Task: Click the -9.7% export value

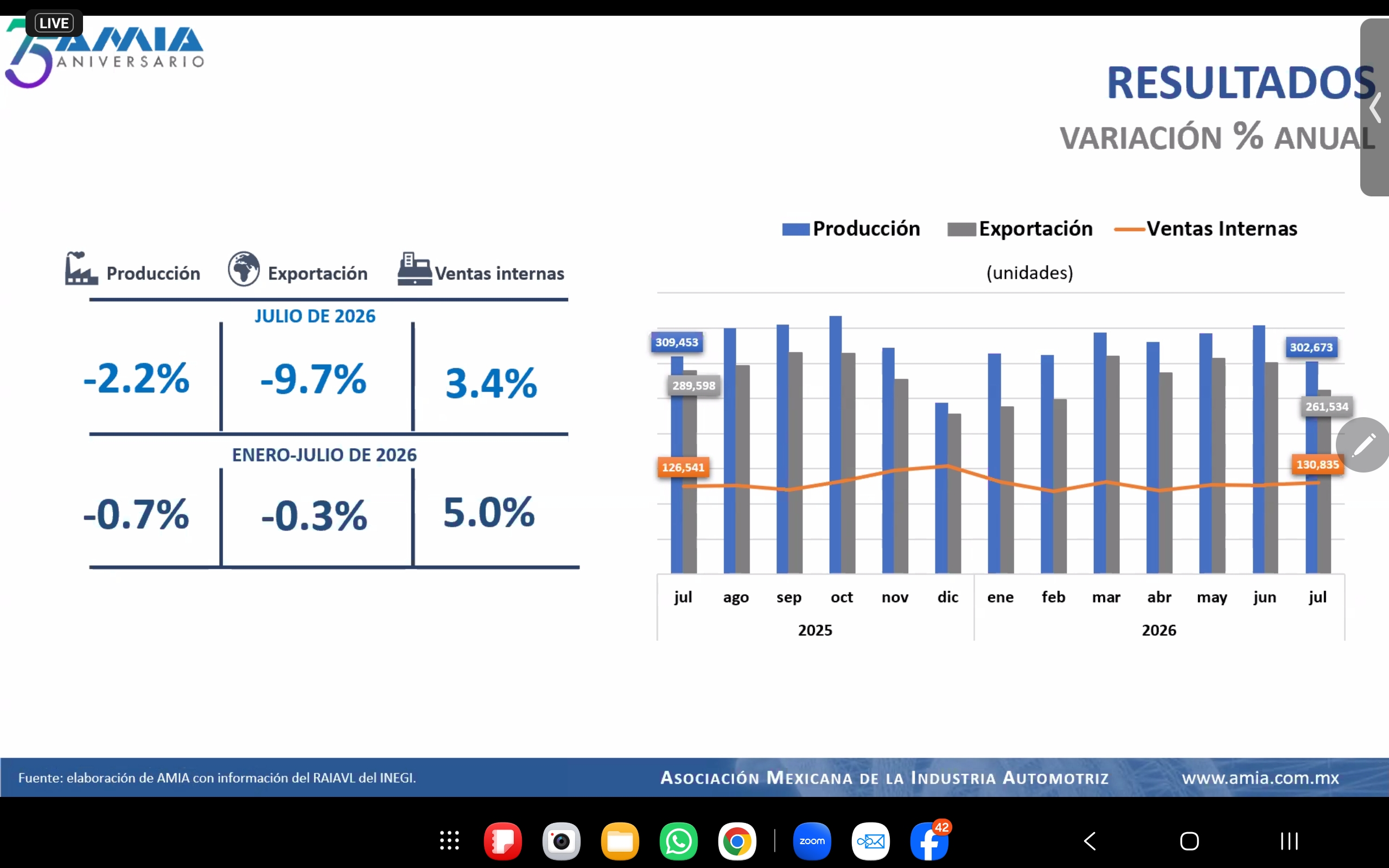Action: tap(314, 379)
